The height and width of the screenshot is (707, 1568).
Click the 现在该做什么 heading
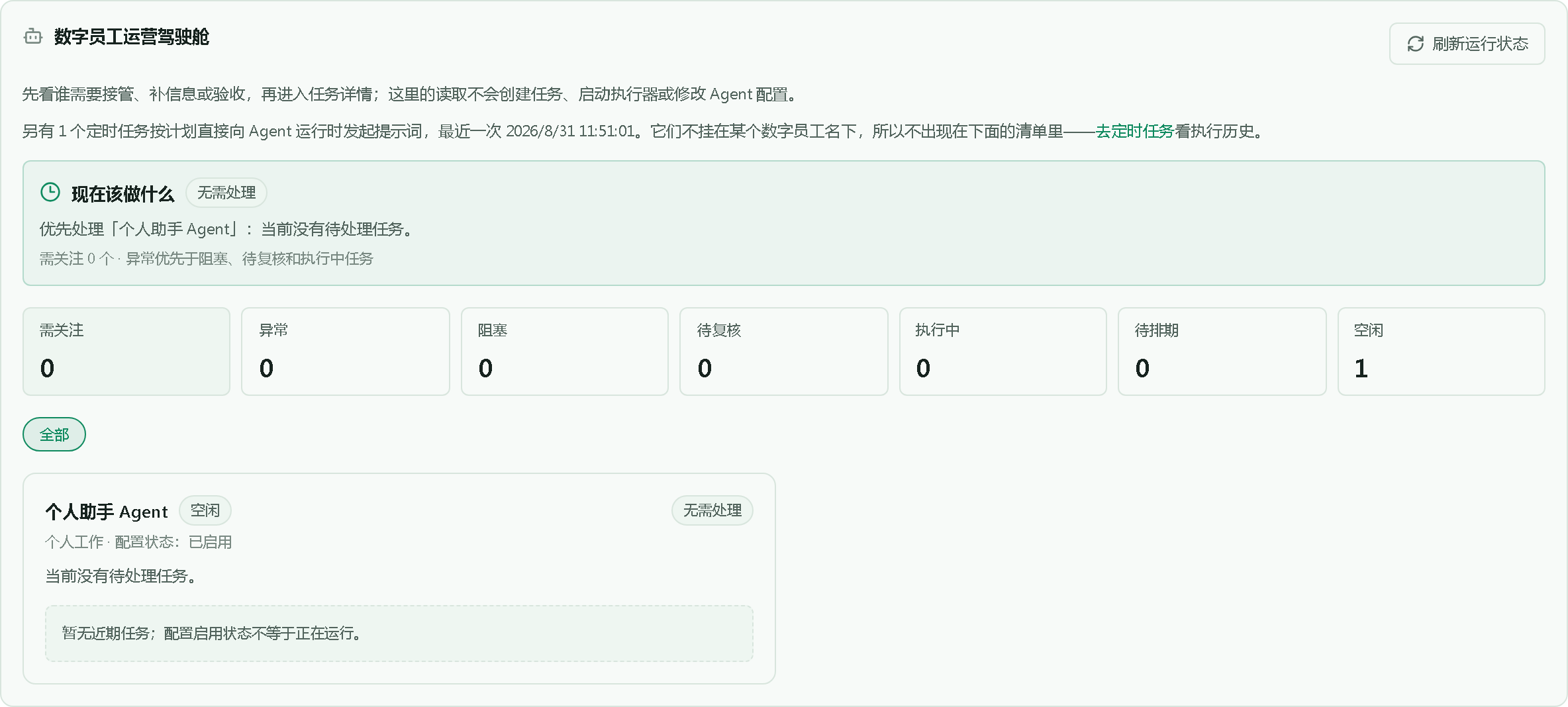122,194
